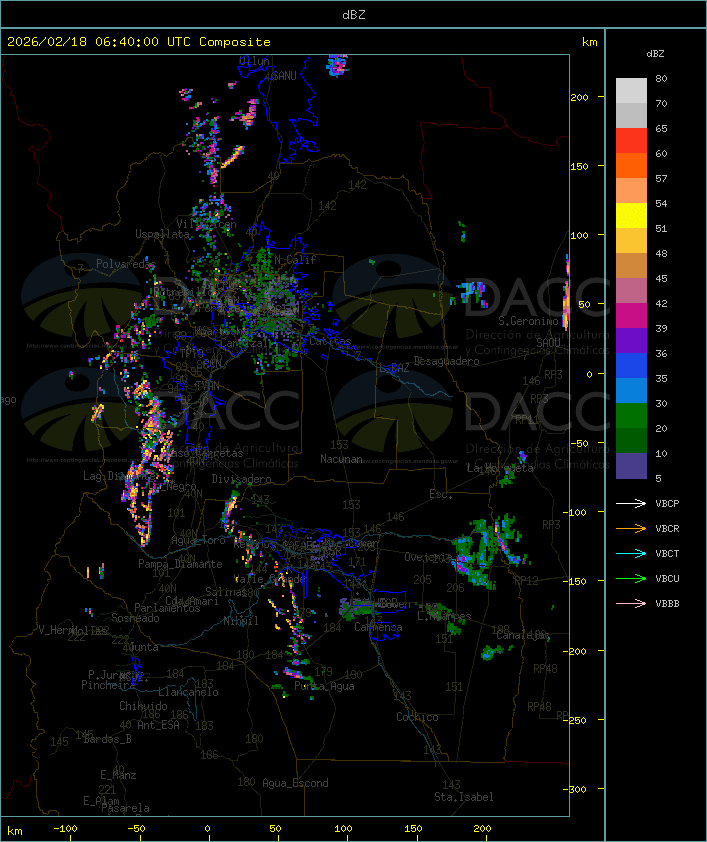Viewport: 707px width, 842px height.
Task: Pick the magenta 39-42 dBZ legend swatch
Action: pyautogui.click(x=631, y=316)
